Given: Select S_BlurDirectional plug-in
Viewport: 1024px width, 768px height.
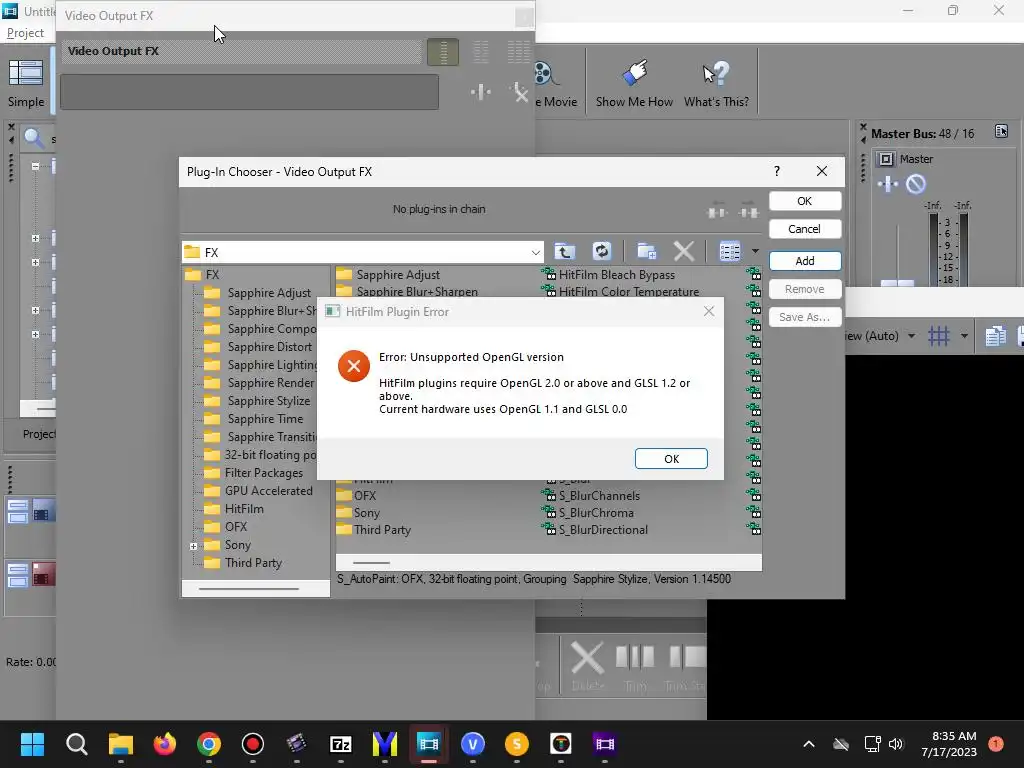Looking at the screenshot, I should coord(603,530).
